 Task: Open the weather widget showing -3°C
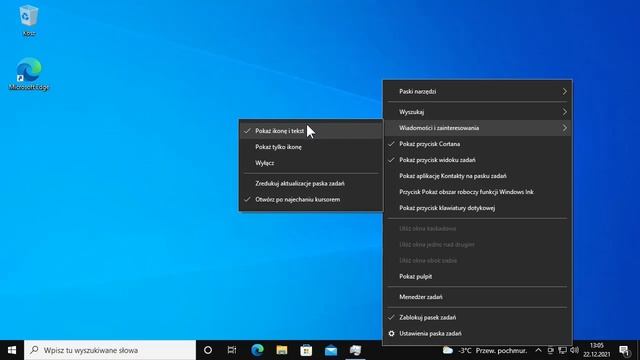[485, 350]
